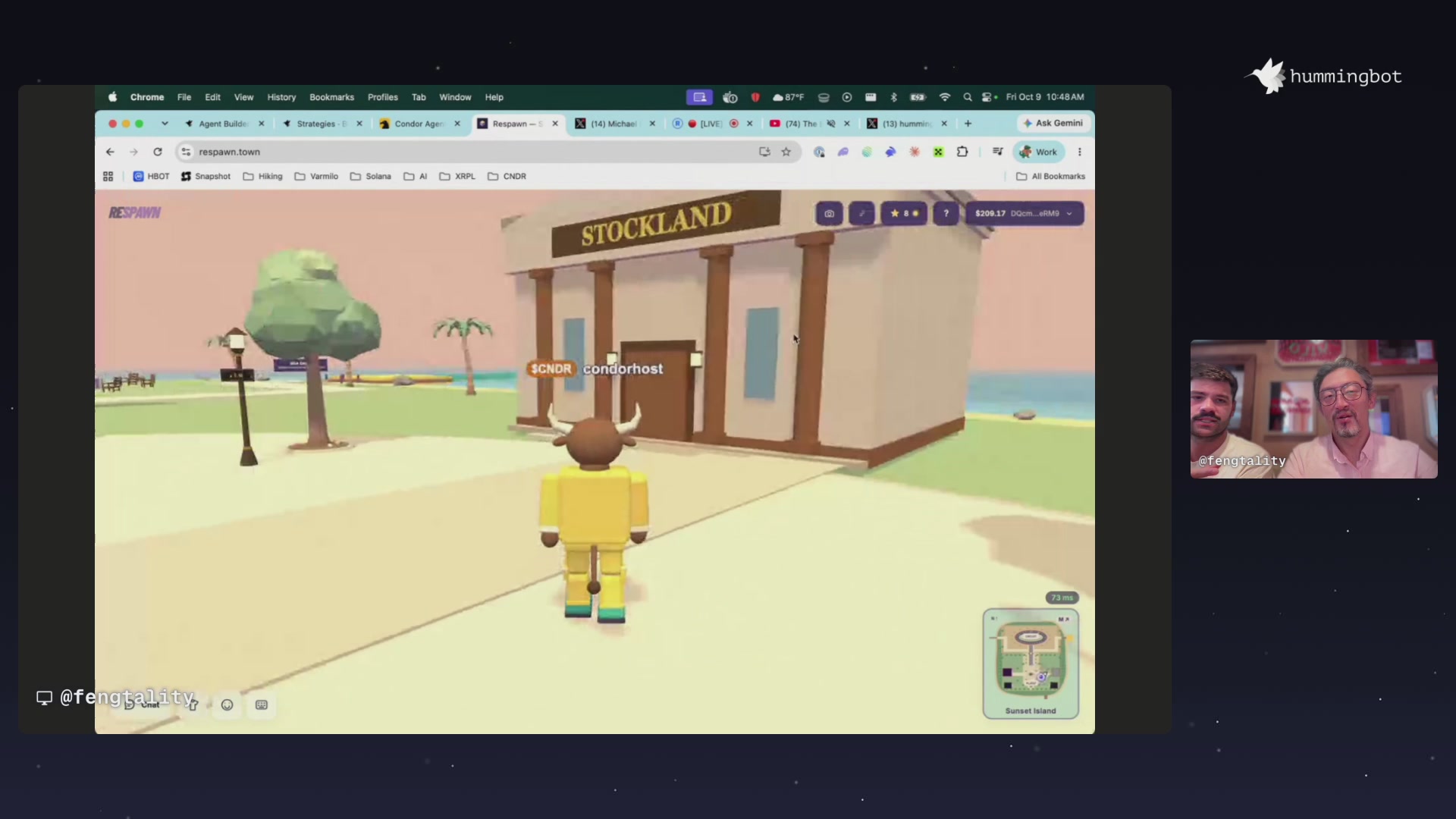
Task: Open the keyboard controls button
Action: 262,705
